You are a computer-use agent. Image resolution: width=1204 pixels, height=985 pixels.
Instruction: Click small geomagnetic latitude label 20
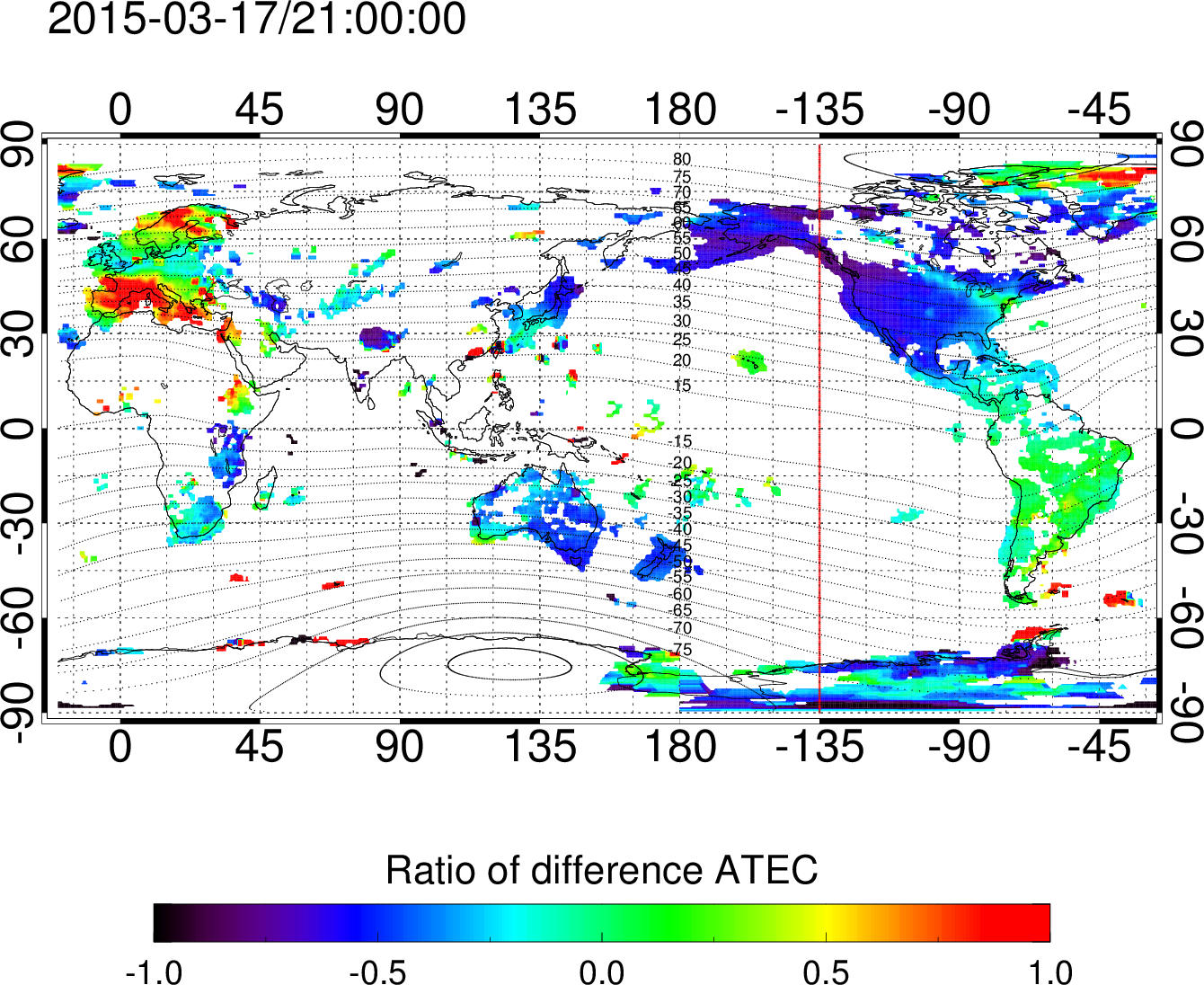682,360
